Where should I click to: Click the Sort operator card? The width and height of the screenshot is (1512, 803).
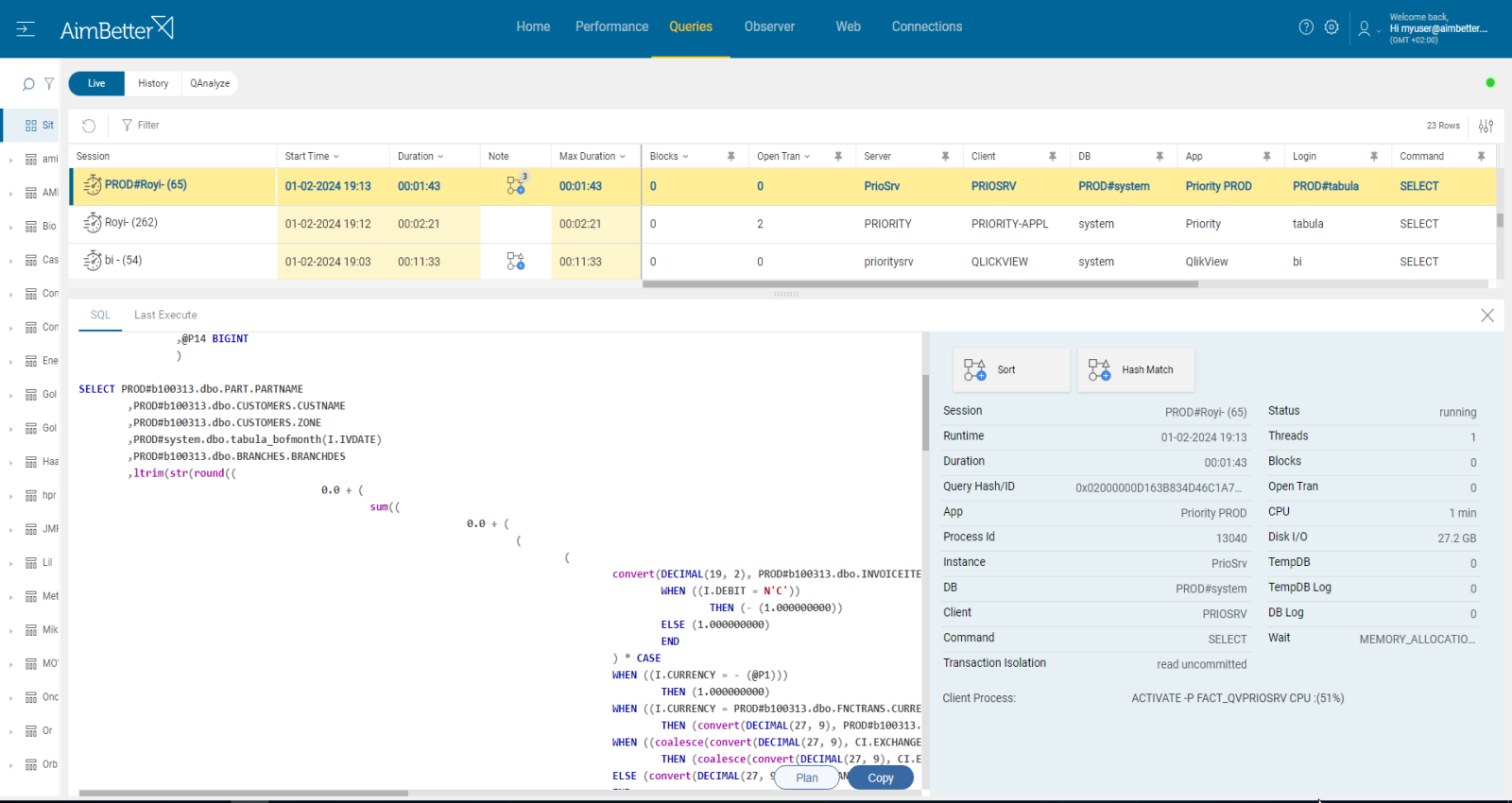(1011, 370)
